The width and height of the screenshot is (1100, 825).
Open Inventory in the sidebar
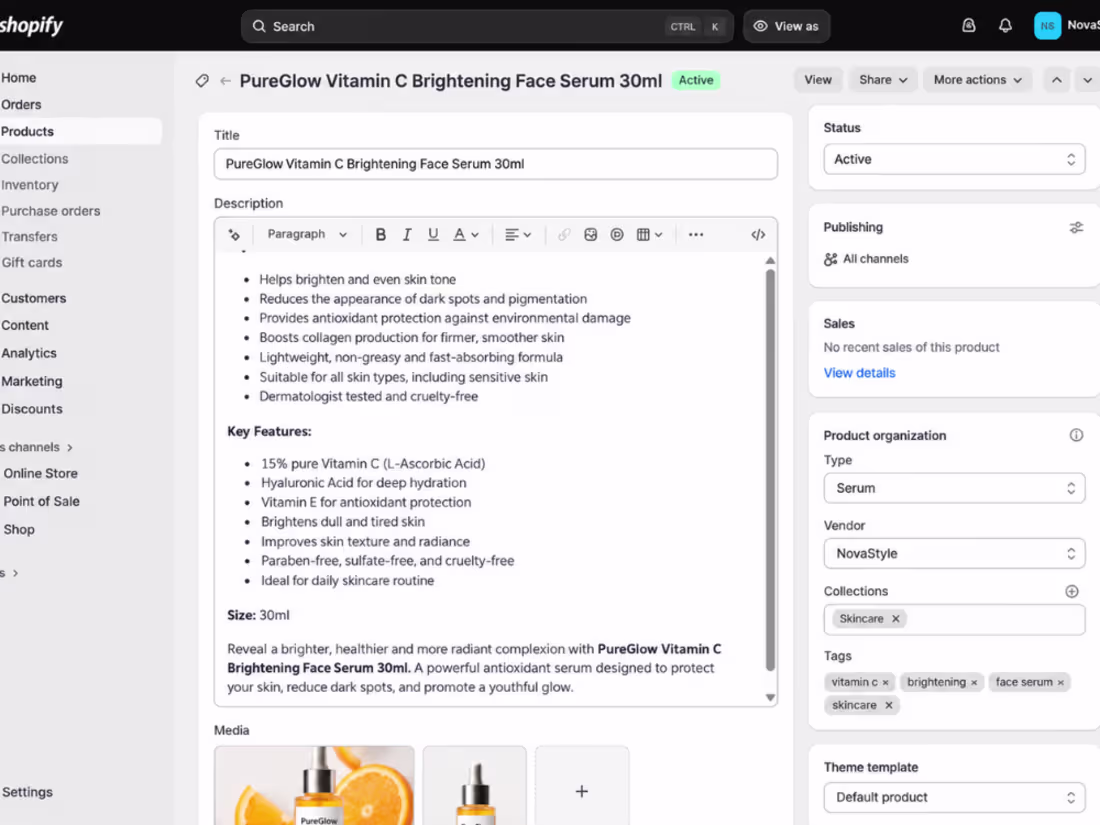point(29,185)
